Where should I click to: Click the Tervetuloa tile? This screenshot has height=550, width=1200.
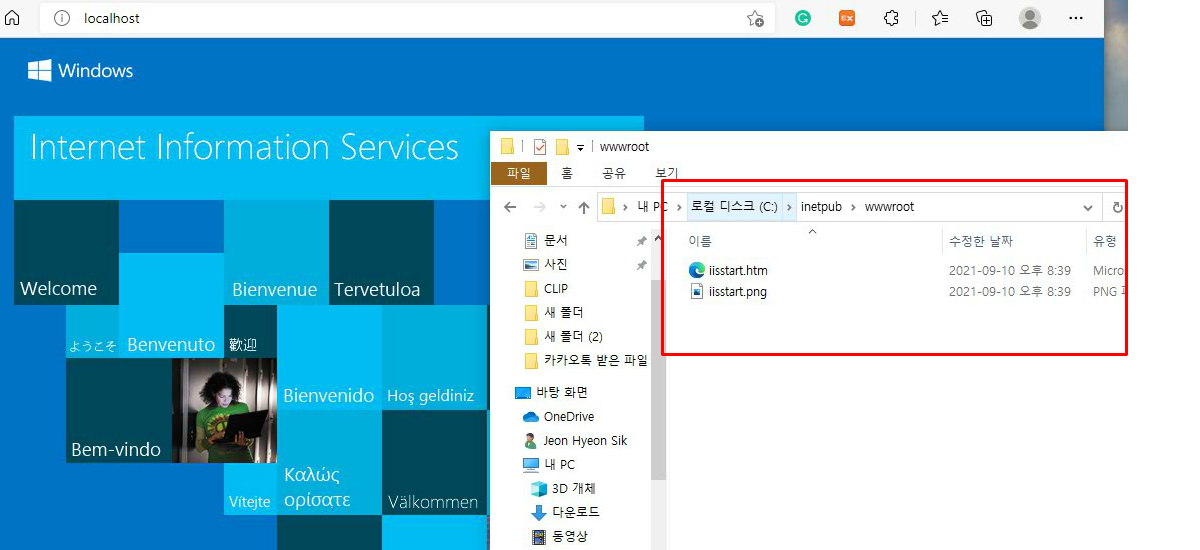381,252
